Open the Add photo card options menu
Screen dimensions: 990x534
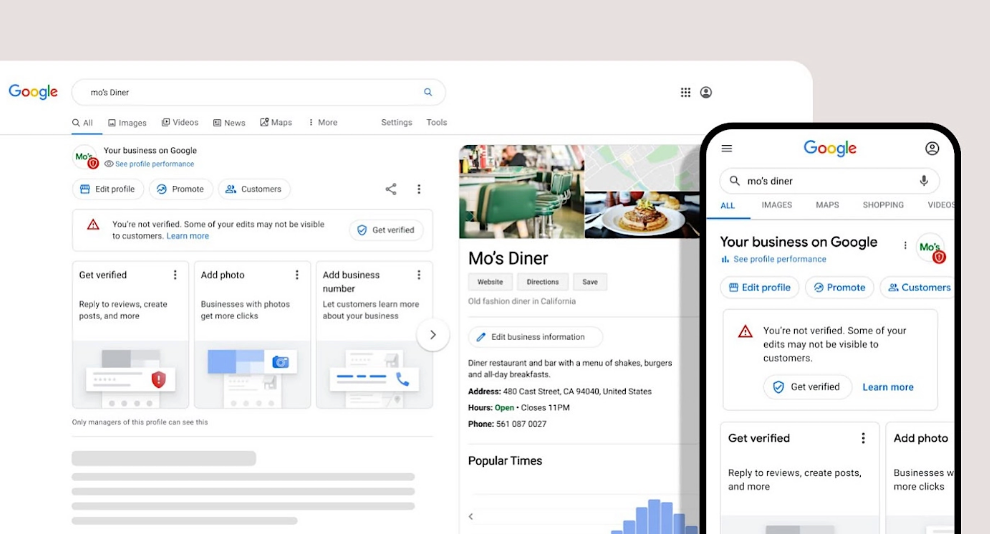click(x=297, y=275)
